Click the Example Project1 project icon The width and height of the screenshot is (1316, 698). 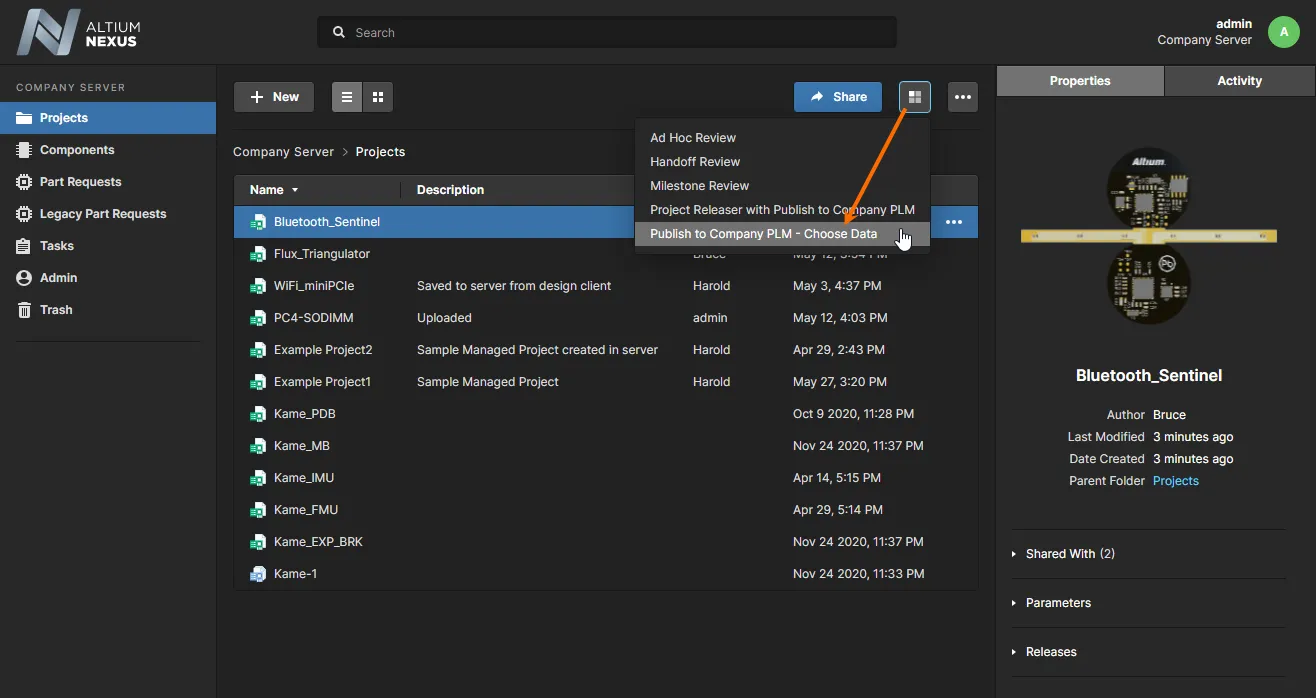click(258, 382)
